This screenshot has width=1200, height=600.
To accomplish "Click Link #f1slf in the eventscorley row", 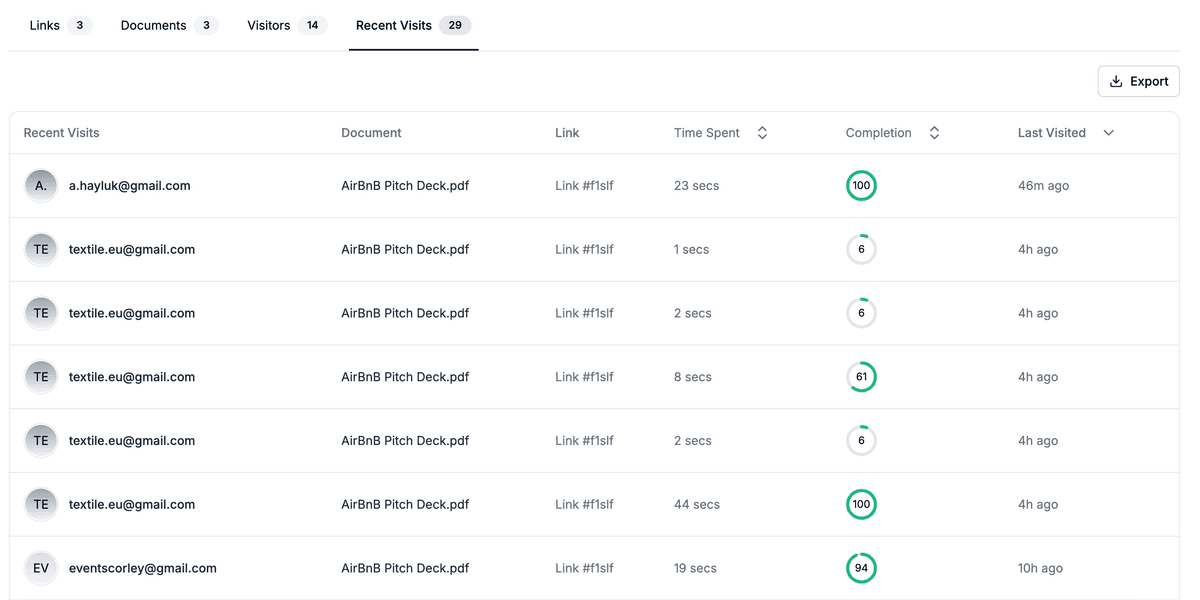I will coord(584,568).
